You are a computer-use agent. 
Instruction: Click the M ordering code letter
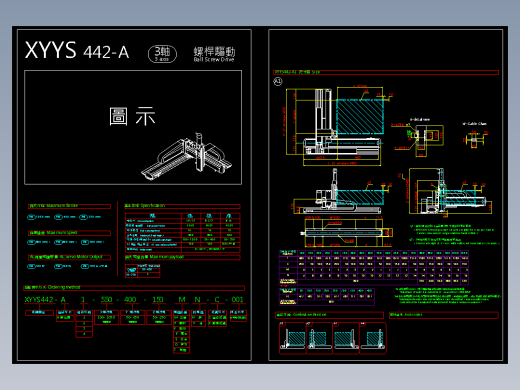182,300
